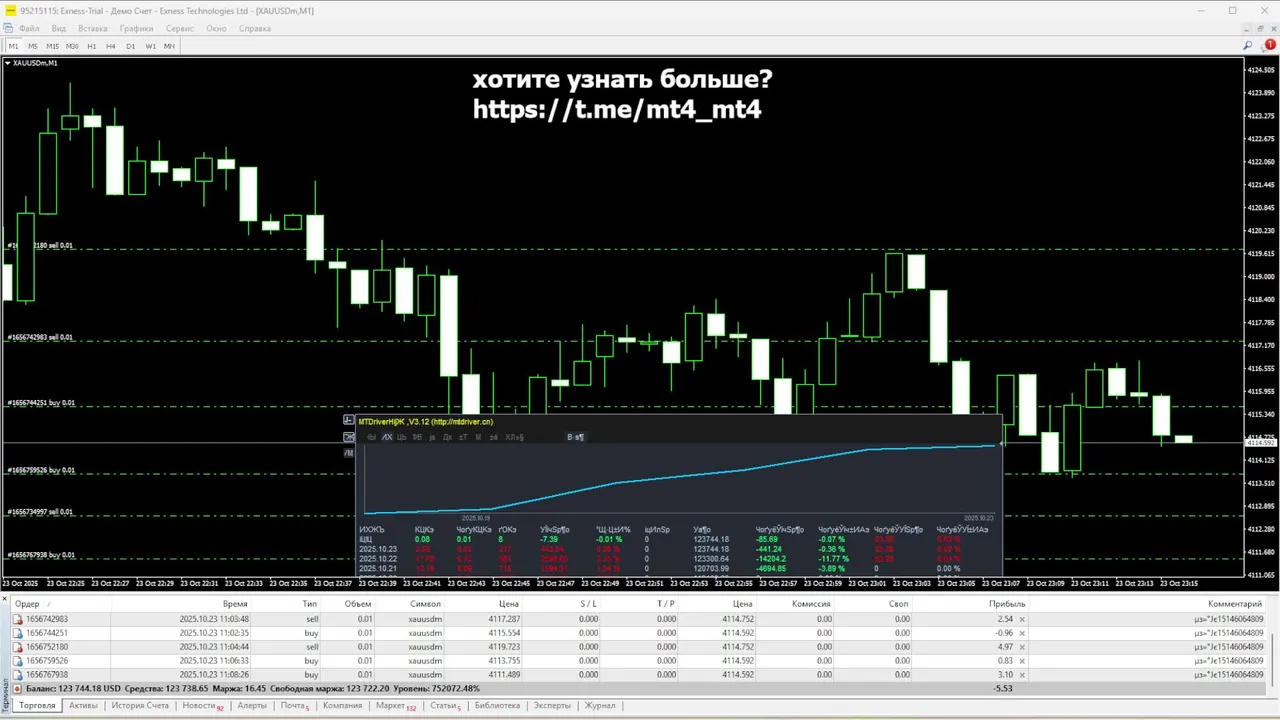Click order icon beside 1656759526
This screenshot has height=720, width=1280.
pos(18,661)
